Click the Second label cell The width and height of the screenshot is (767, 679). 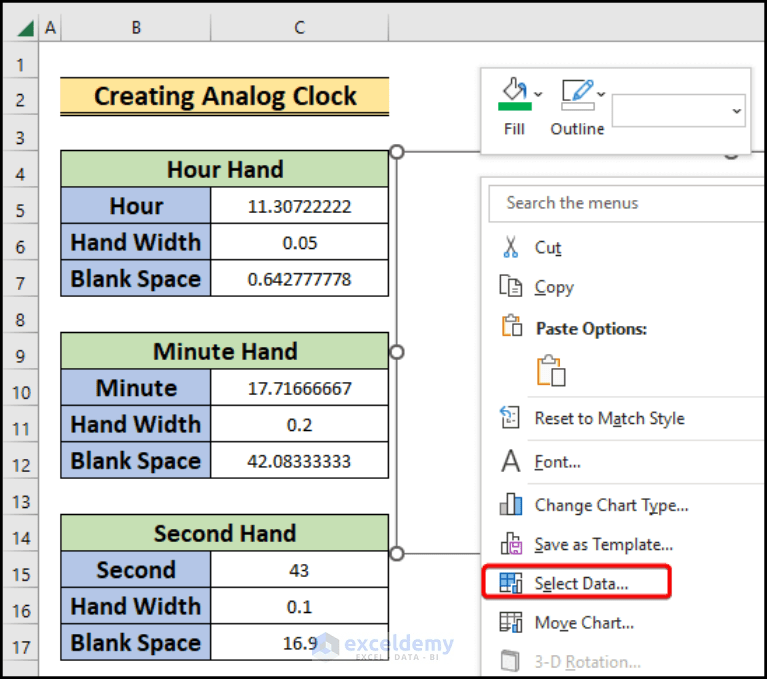click(136, 570)
